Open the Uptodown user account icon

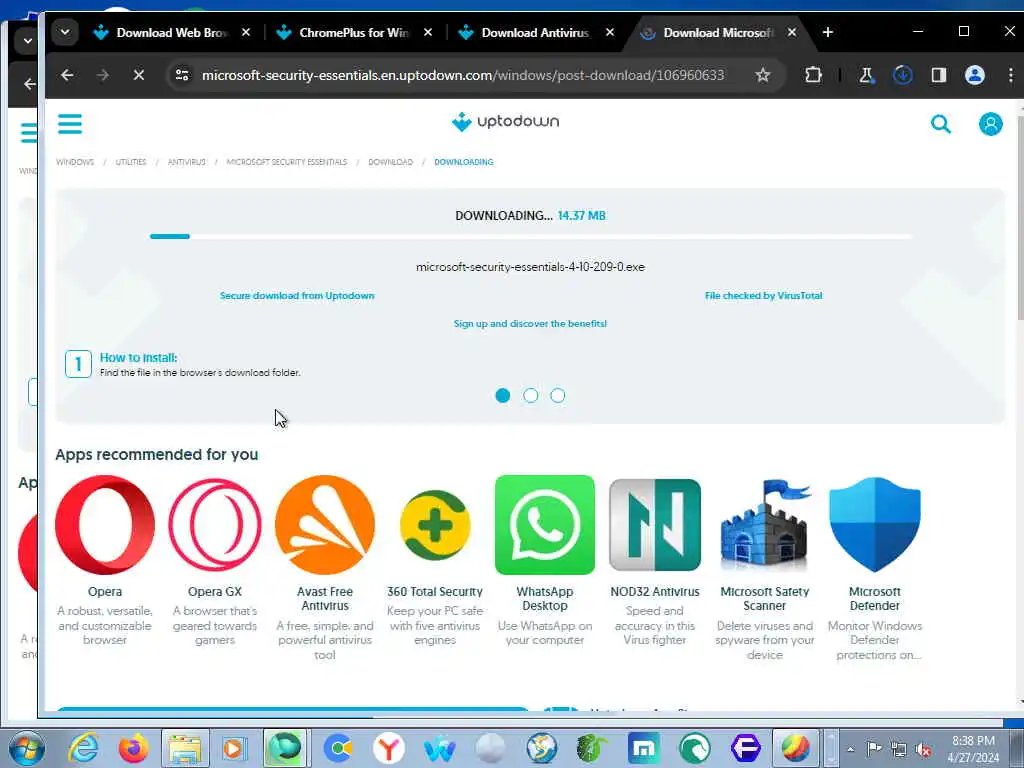990,123
